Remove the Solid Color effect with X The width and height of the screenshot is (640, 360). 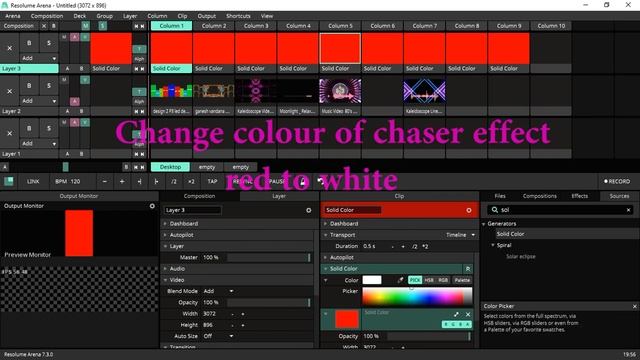(x=468, y=314)
